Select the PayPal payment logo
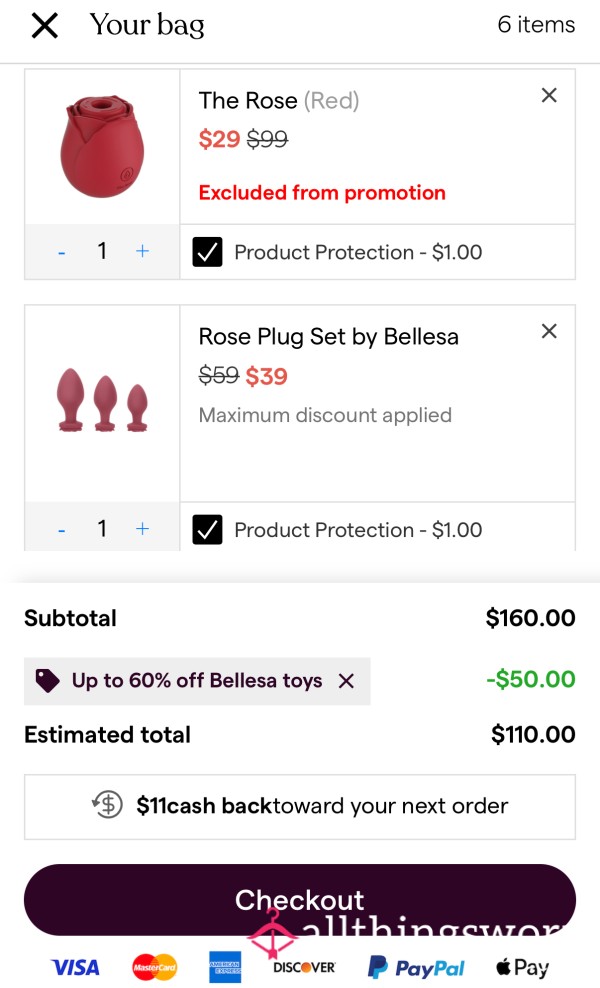Viewport: 600px width, 988px height. pos(416,967)
